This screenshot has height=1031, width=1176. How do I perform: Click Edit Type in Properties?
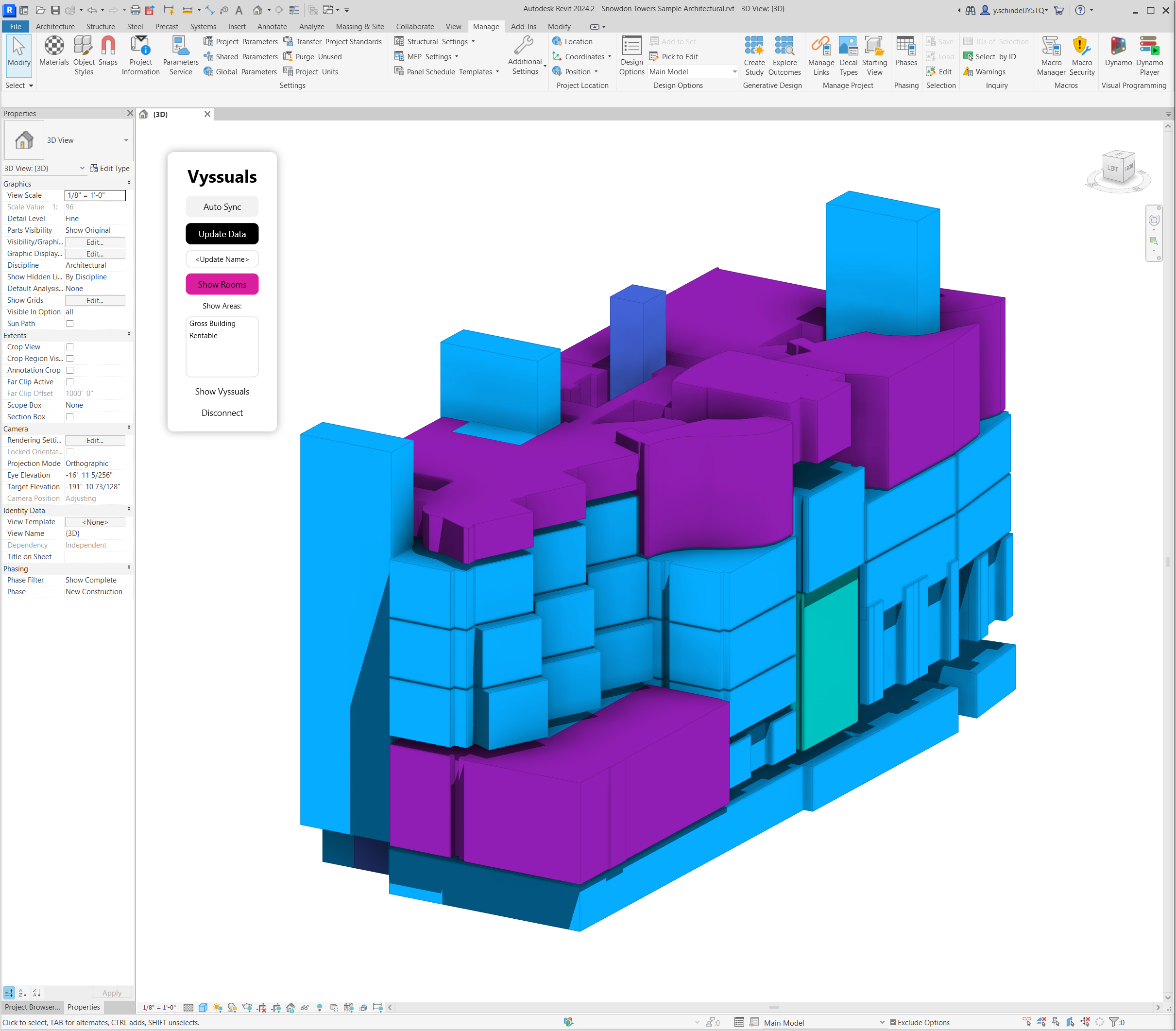109,168
